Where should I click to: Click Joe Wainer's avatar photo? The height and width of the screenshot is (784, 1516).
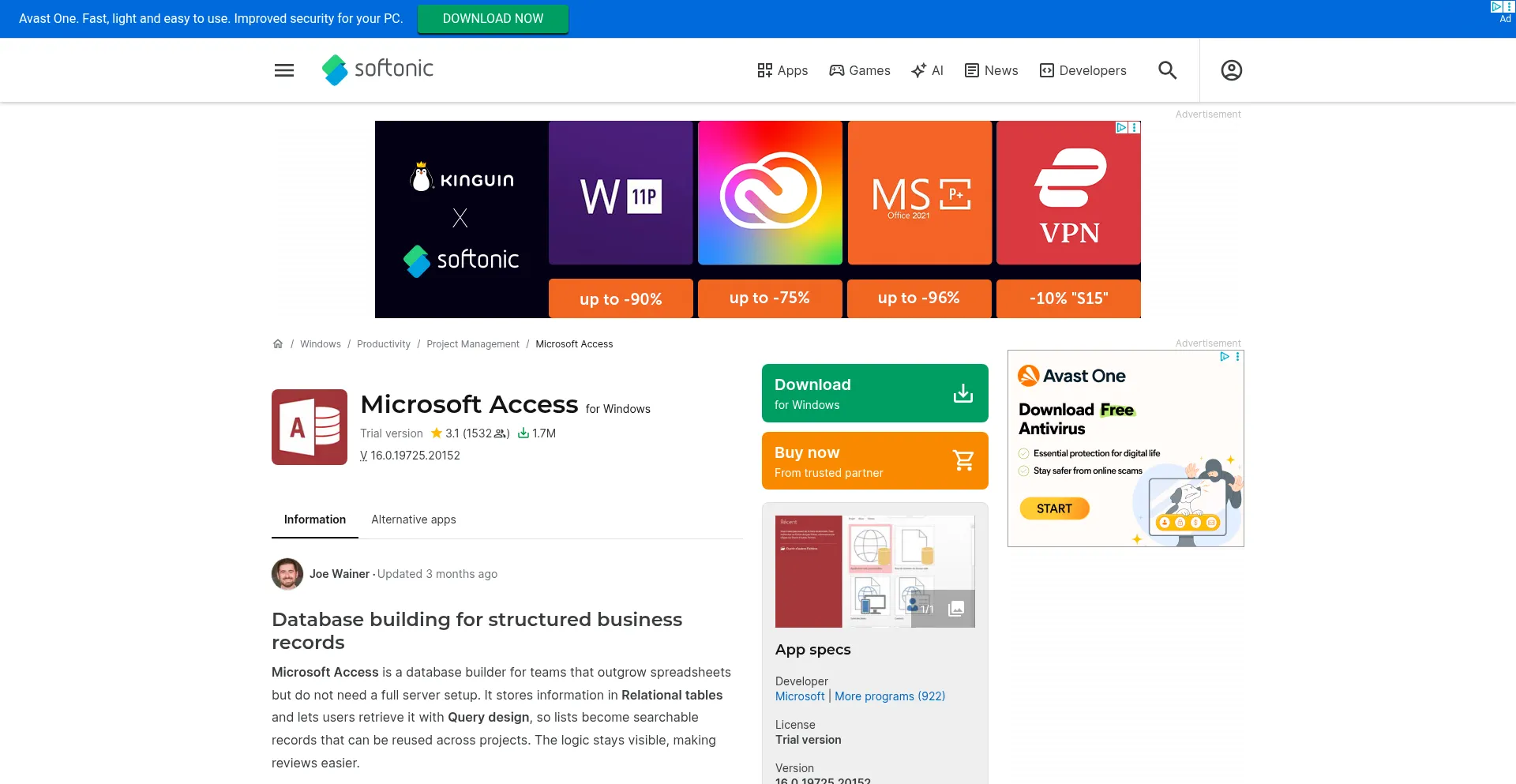click(287, 574)
